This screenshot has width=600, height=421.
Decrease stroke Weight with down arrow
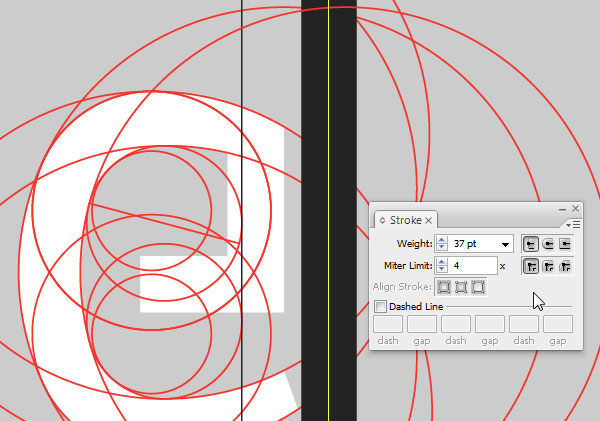[442, 247]
